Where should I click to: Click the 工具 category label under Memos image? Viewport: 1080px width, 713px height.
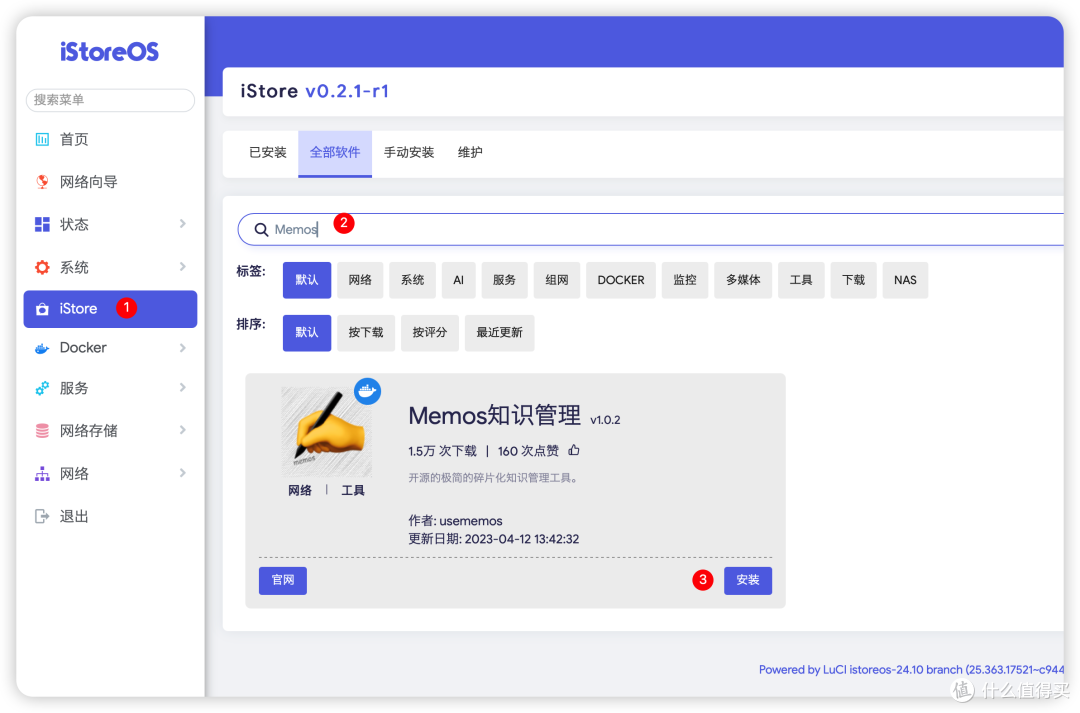[353, 490]
